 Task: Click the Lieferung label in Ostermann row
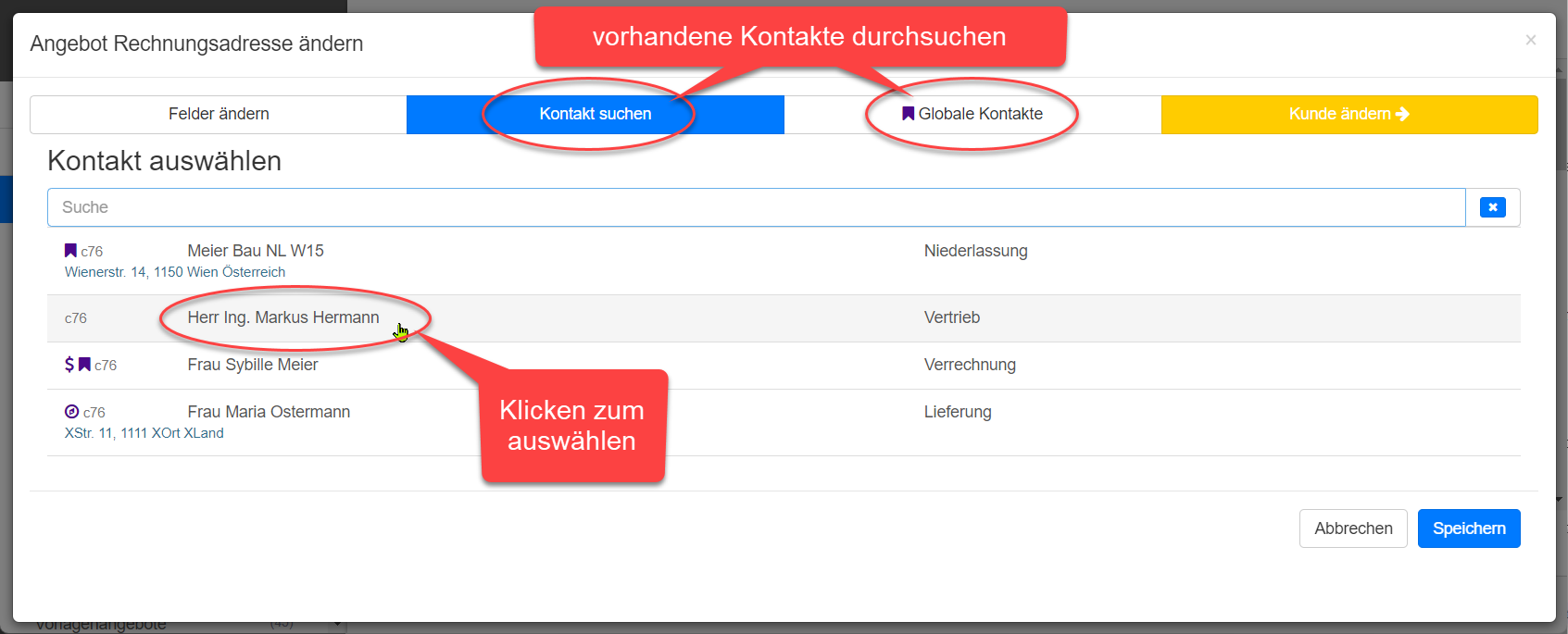[958, 412]
